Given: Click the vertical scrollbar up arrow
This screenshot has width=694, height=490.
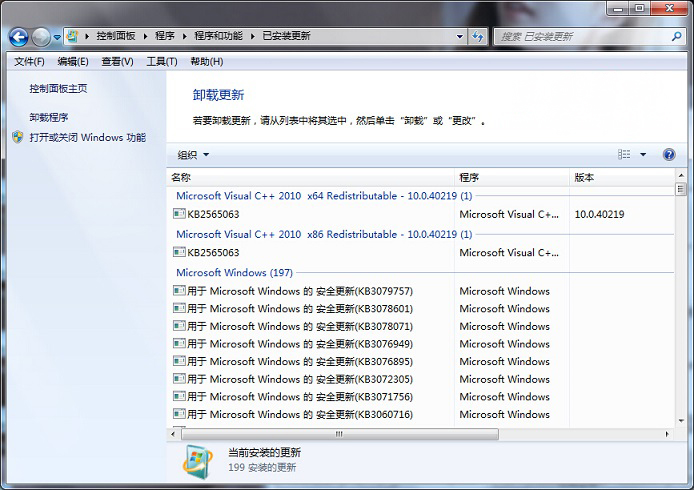Looking at the screenshot, I should 681,175.
